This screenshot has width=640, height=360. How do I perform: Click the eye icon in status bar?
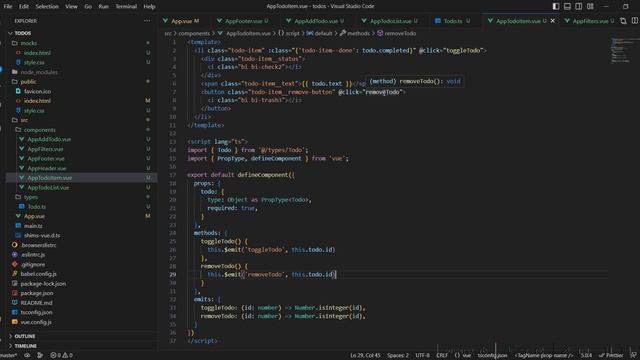pos(27,356)
